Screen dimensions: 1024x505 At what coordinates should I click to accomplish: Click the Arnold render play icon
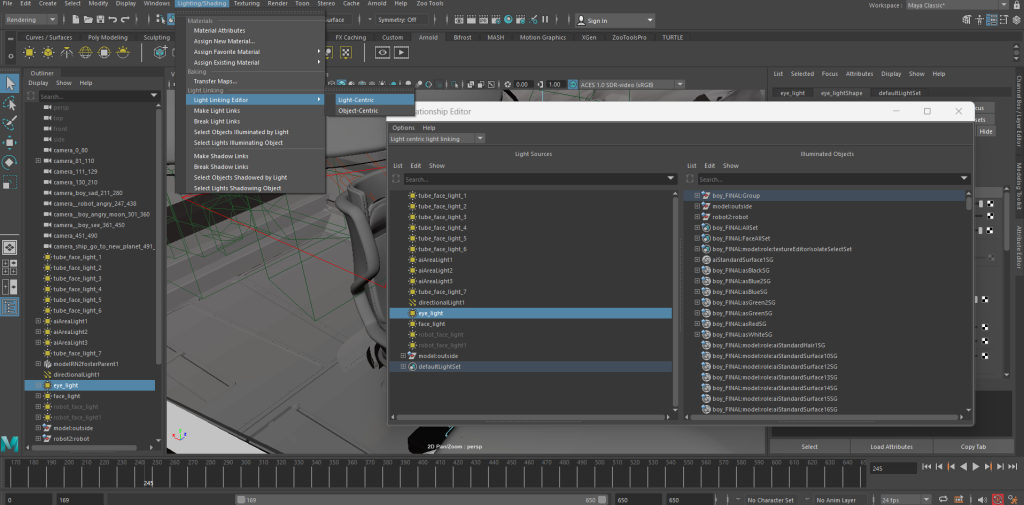401,52
